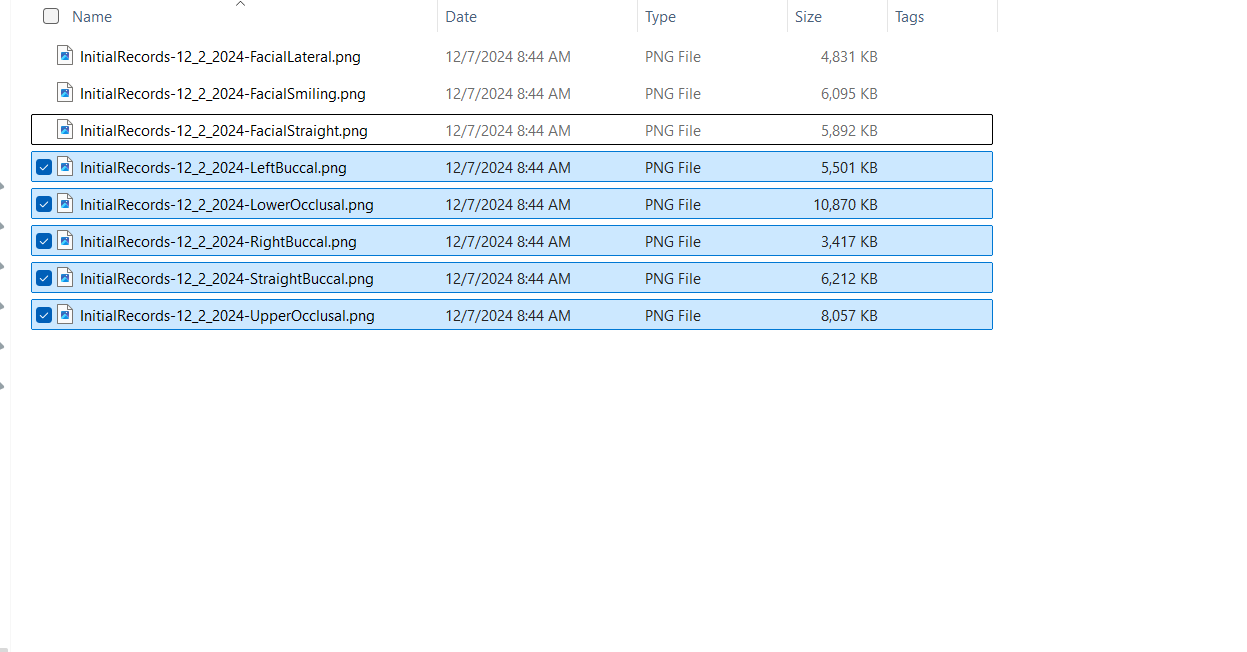The height and width of the screenshot is (652, 1247).
Task: Click the 8,057 KB size value
Action: coord(849,316)
